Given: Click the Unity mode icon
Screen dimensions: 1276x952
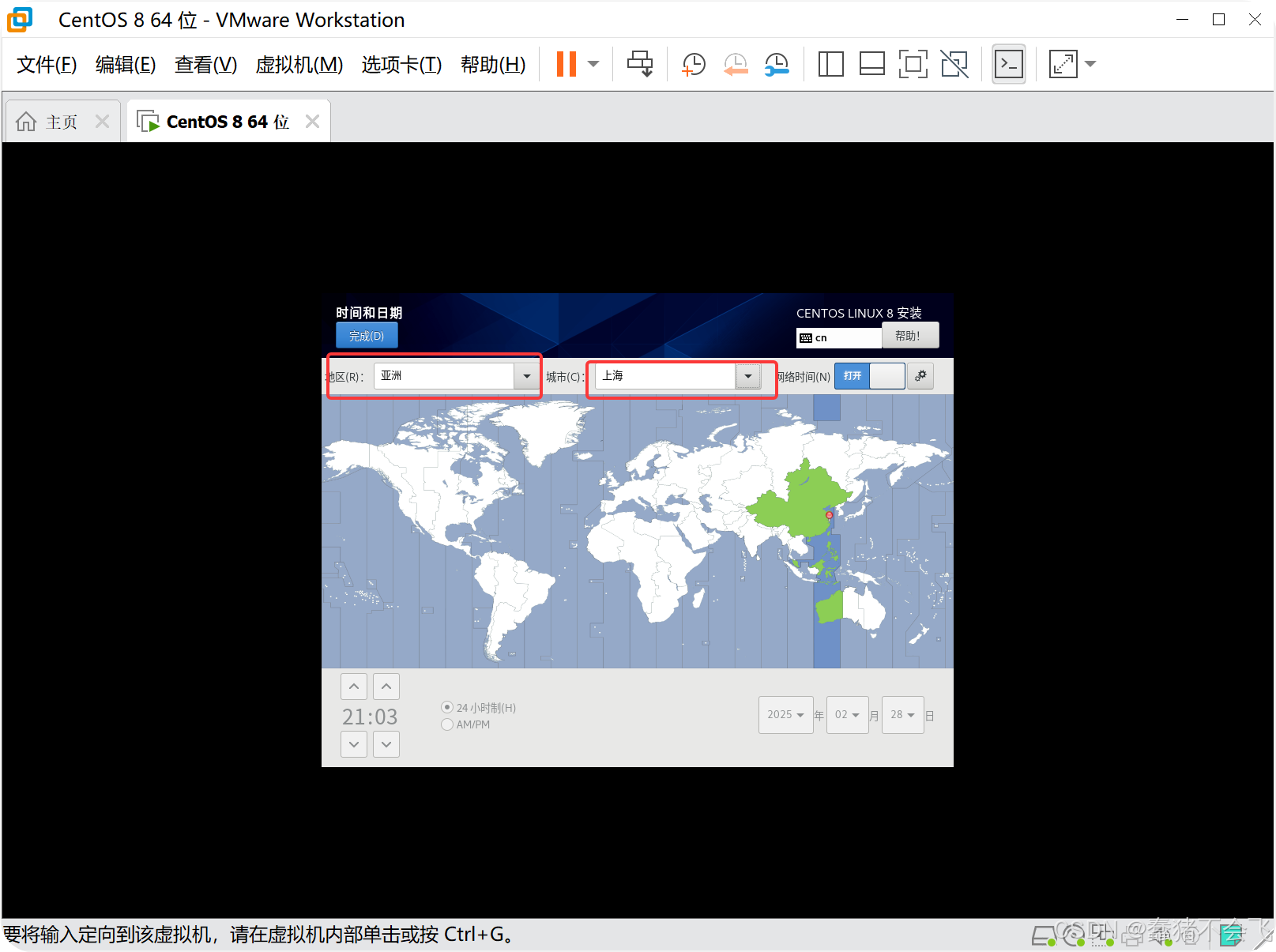Looking at the screenshot, I should (x=954, y=64).
